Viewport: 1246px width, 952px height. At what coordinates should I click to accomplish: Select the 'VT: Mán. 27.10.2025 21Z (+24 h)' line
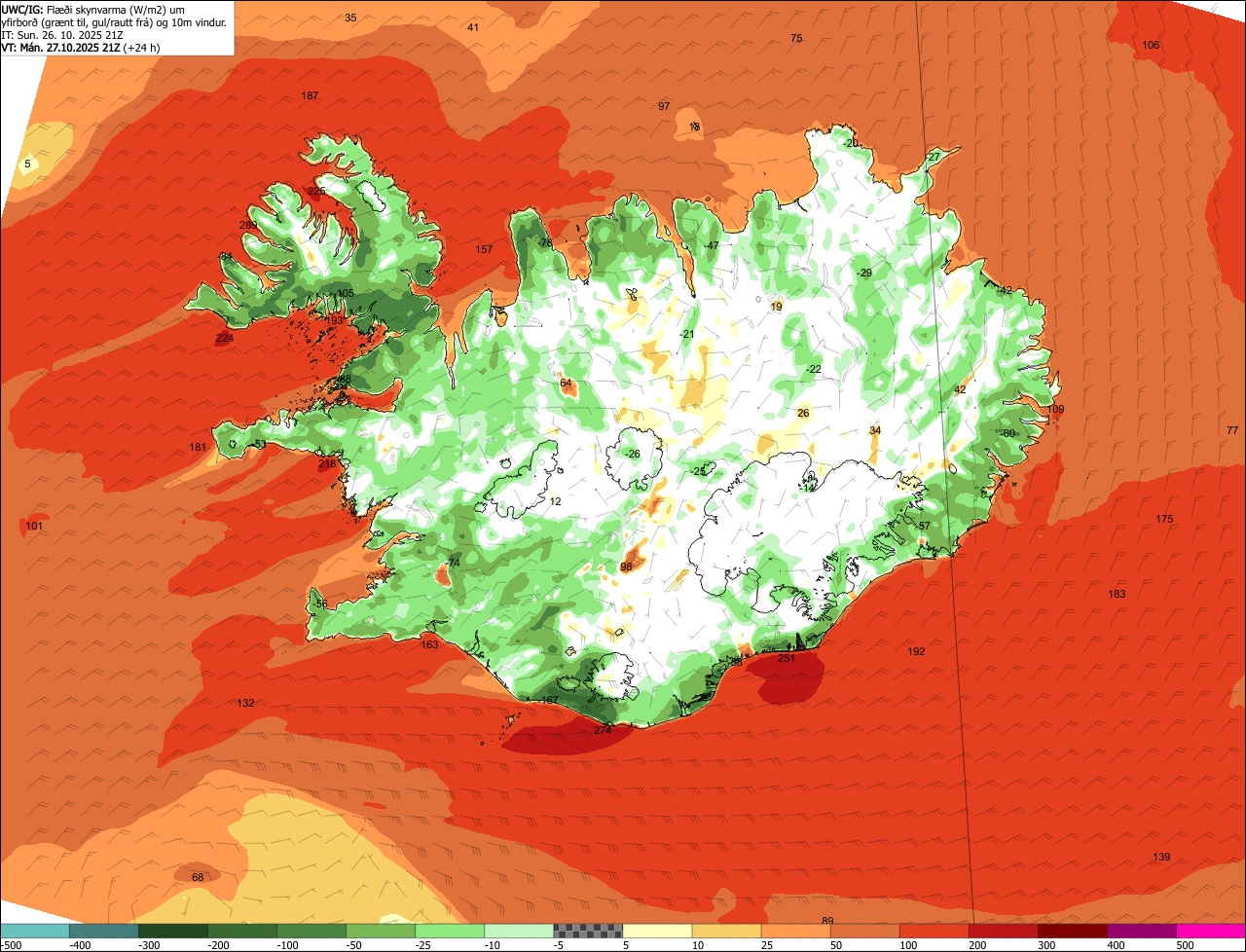pos(81,47)
